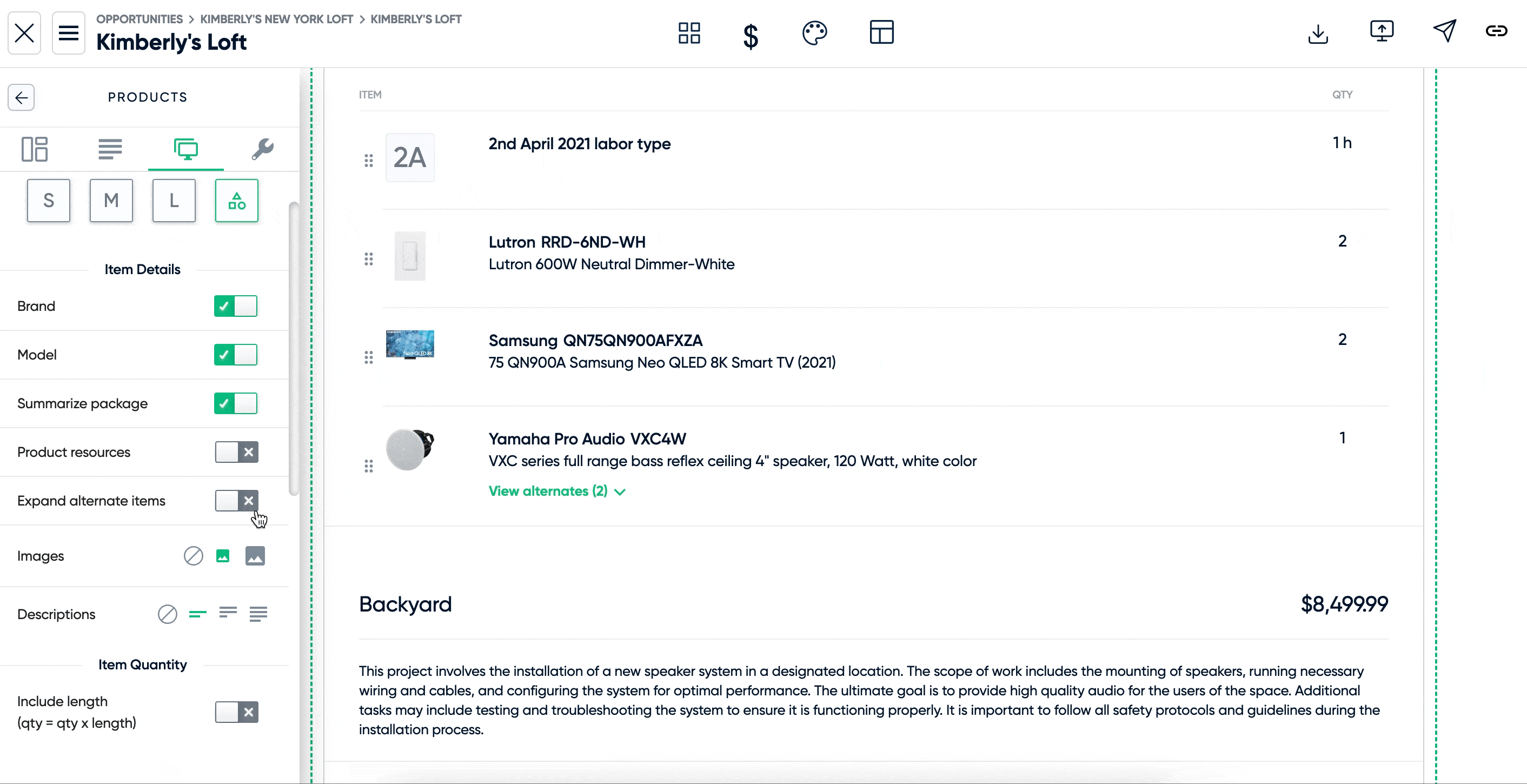The height and width of the screenshot is (784, 1527).
Task: Select Yamaha Pro Audio VXC4W title
Action: pyautogui.click(x=587, y=438)
